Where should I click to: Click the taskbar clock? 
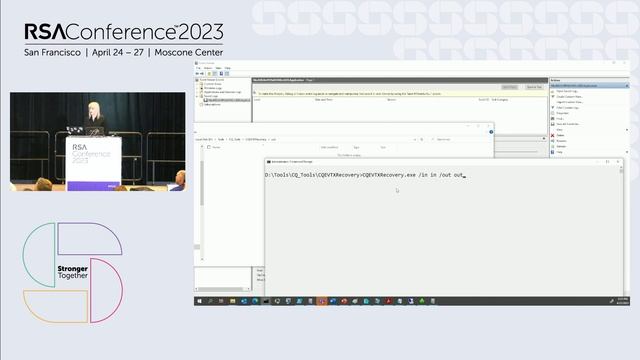[x=622, y=301]
